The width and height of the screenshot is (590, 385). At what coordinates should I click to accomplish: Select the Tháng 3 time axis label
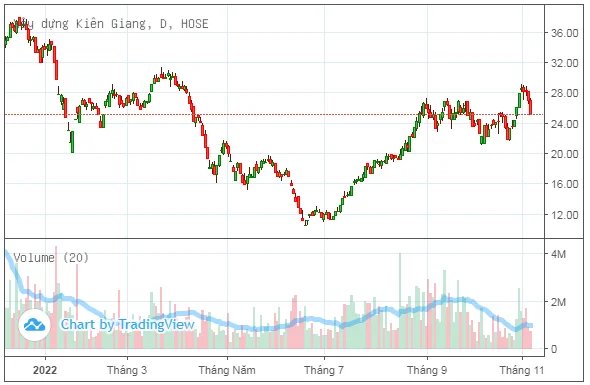click(x=127, y=370)
